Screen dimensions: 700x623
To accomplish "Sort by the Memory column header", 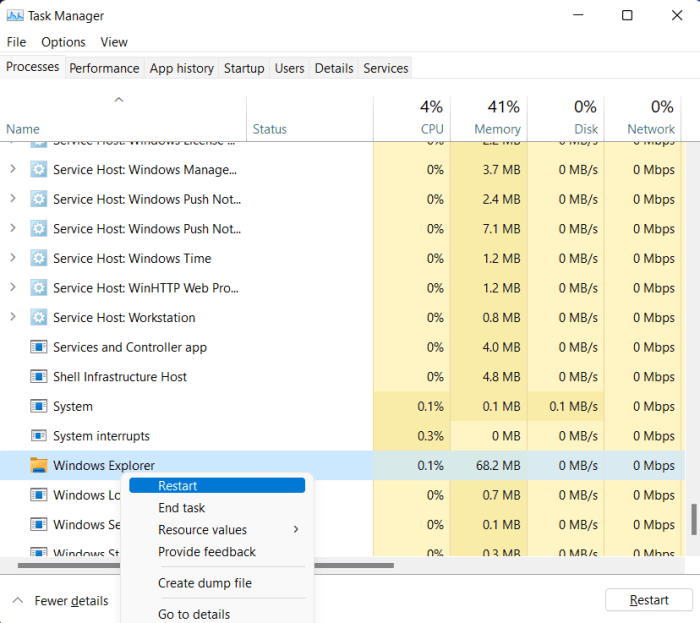I will point(489,118).
